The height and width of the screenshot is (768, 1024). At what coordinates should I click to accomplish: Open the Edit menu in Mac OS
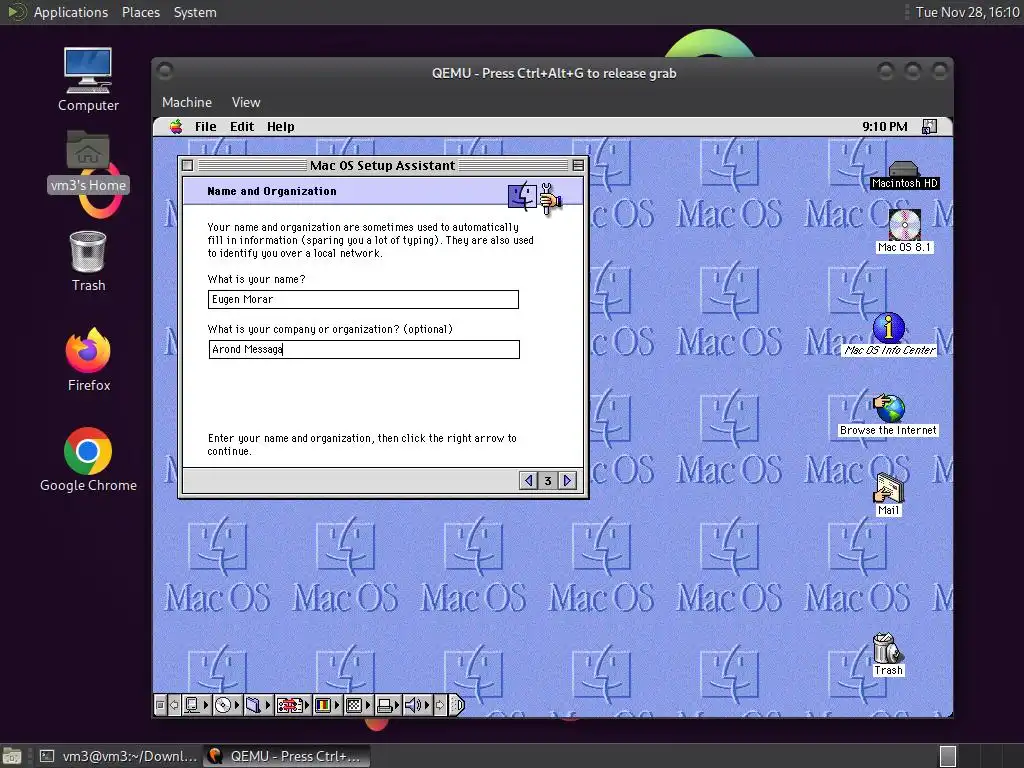(242, 127)
